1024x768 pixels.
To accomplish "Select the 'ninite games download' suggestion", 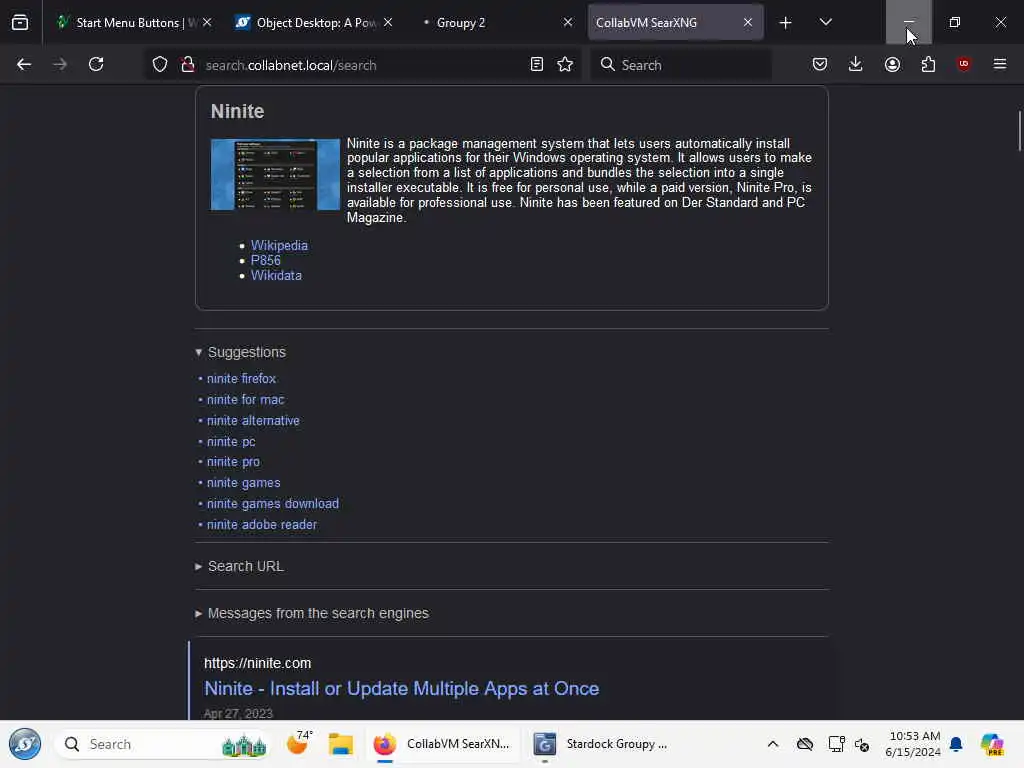I will click(x=273, y=504).
